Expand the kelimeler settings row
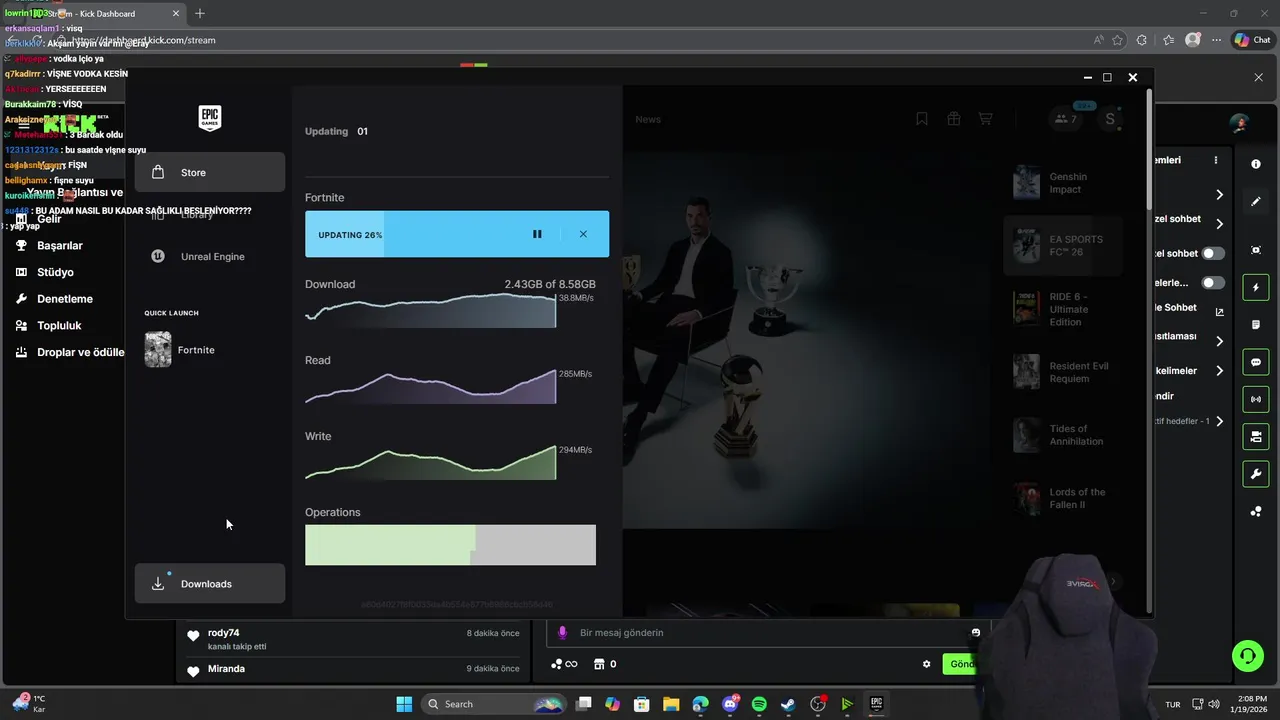1280x720 pixels. coord(1190,371)
